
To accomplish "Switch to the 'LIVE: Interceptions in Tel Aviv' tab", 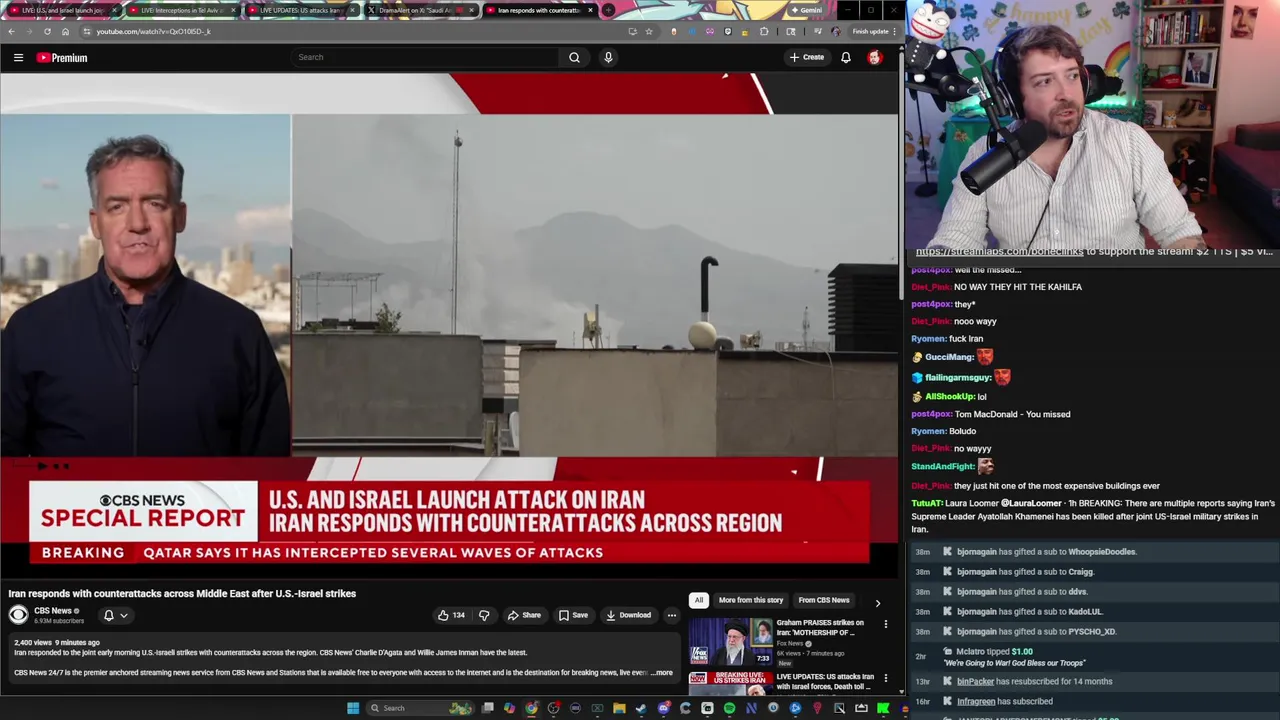I will click(x=182, y=10).
